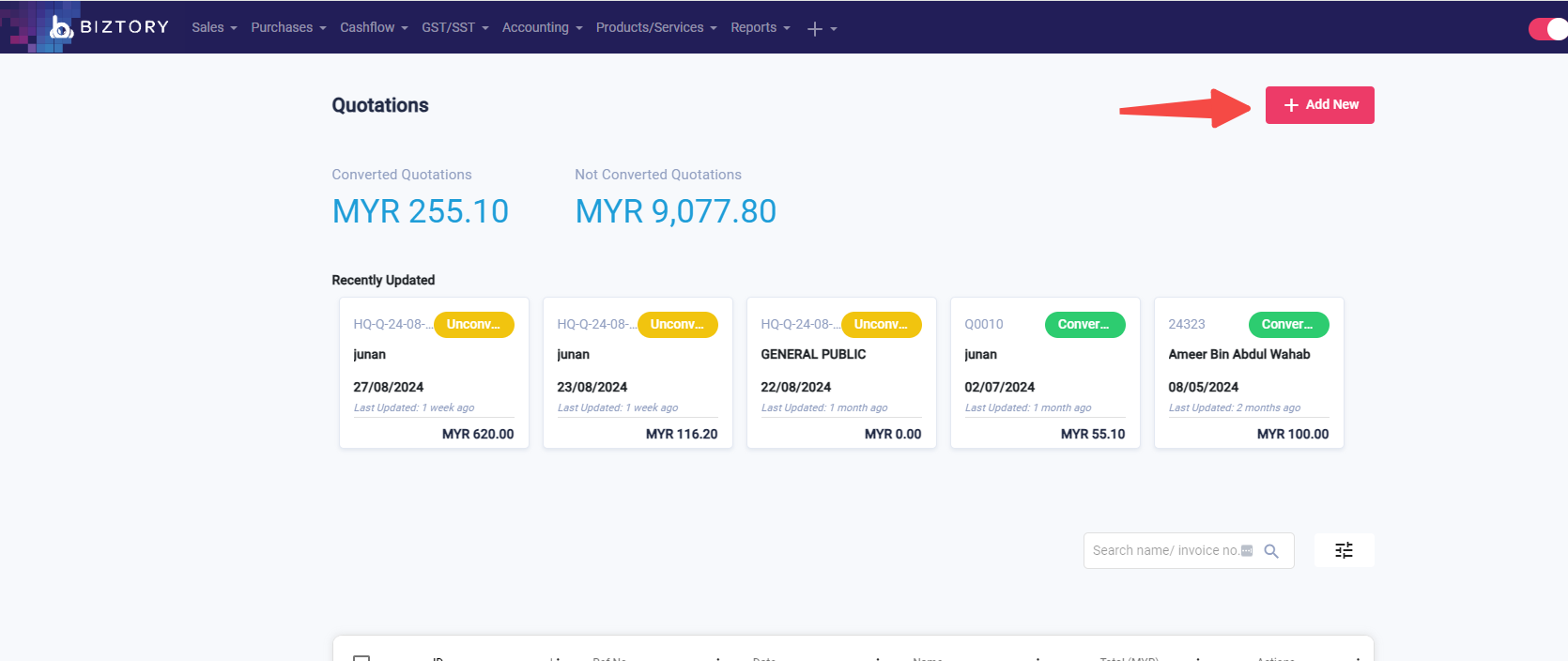Screen dimensions: 1568x661
Task: Open the filter sliders icon button
Action: 1344,550
